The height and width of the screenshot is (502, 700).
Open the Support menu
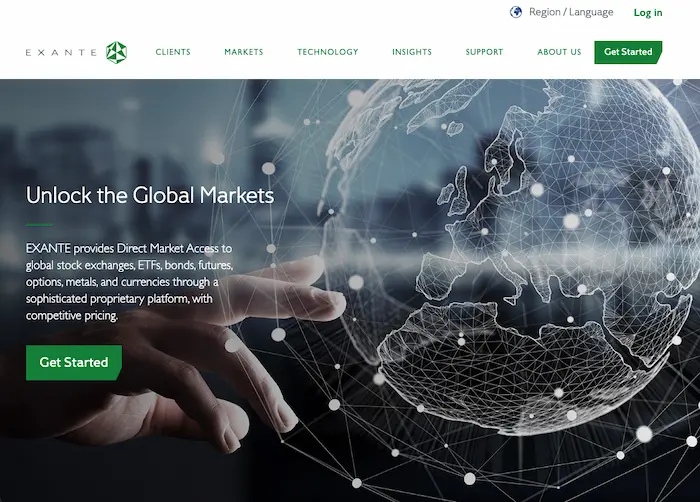tap(484, 52)
